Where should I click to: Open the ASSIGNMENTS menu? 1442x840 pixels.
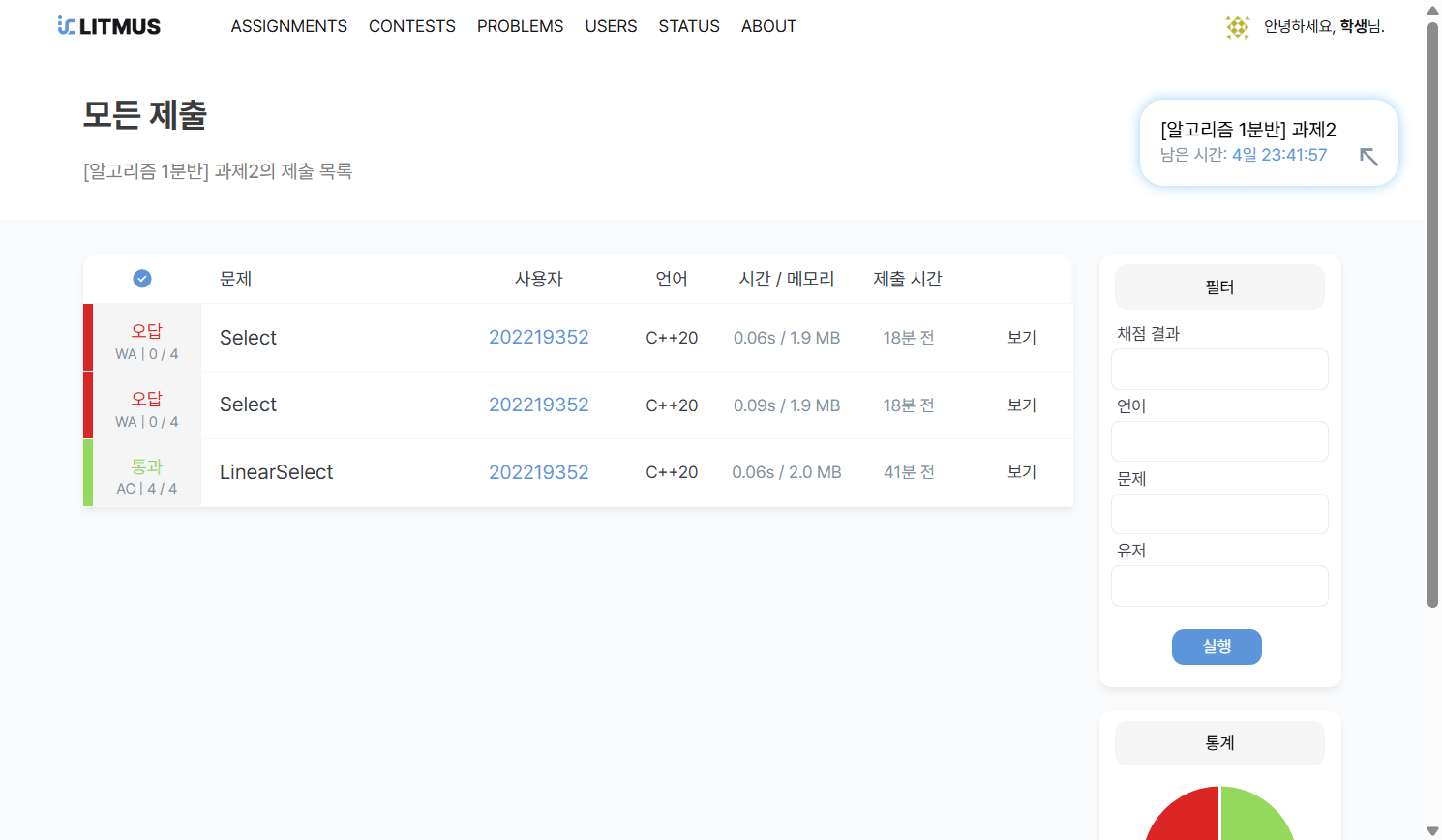click(288, 26)
